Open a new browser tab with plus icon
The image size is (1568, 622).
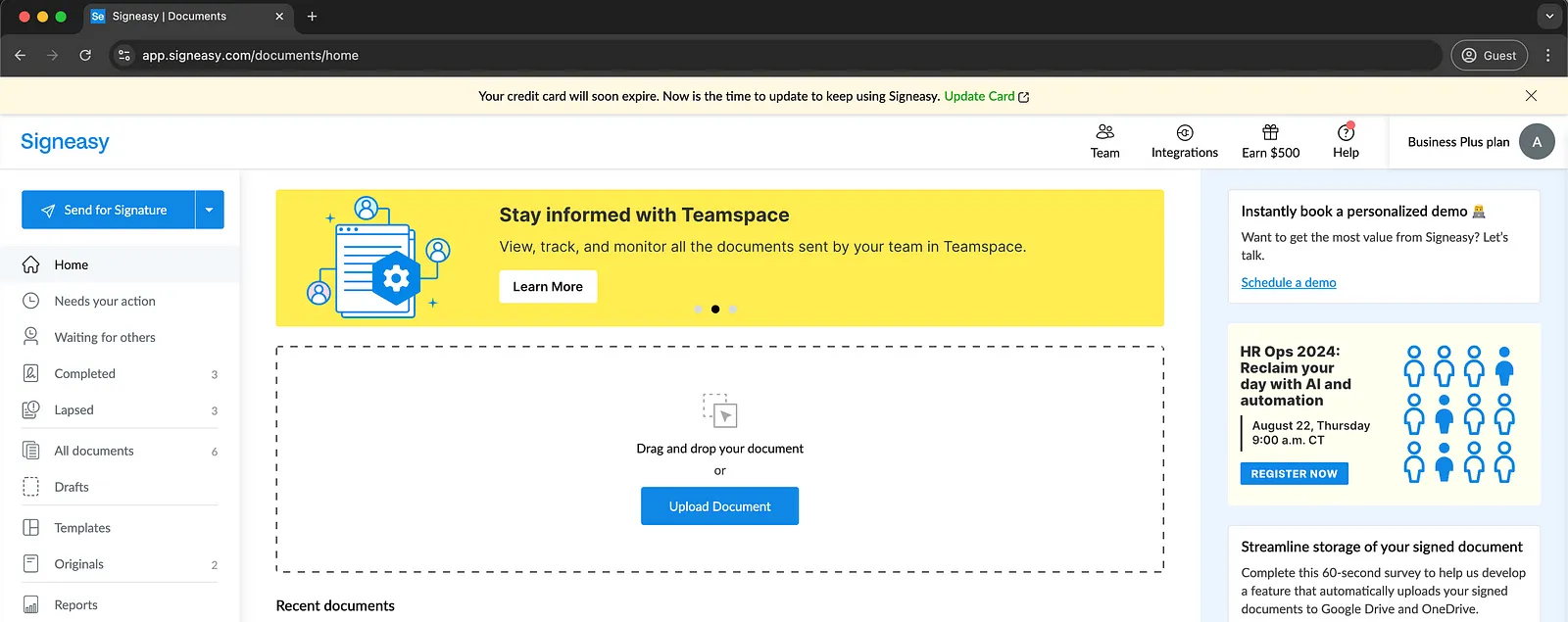tap(312, 16)
